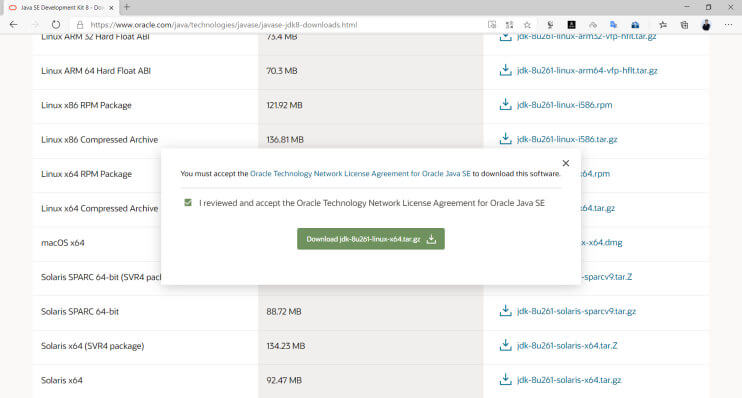Download jdk-8u261-linux-arm64-vfp-hflt.tar.gz link
Viewport: 742px width, 398px height.
click(x=587, y=71)
